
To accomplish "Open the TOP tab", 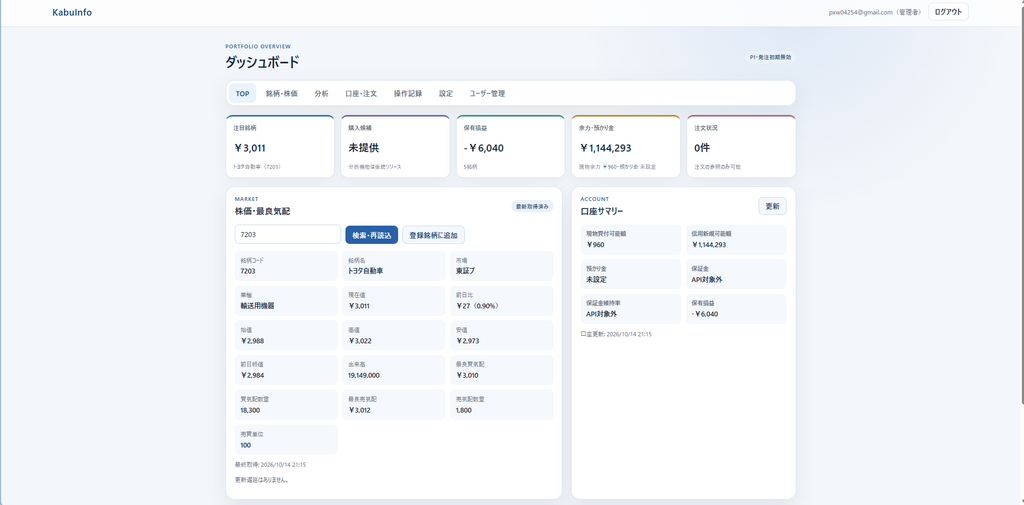I will click(x=242, y=93).
